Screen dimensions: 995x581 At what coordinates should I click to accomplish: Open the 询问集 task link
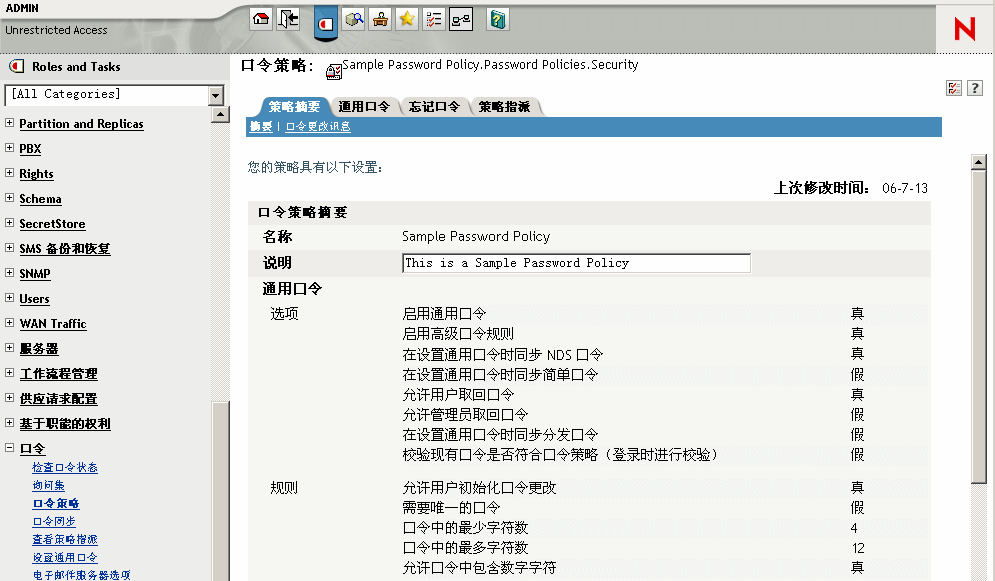click(48, 485)
